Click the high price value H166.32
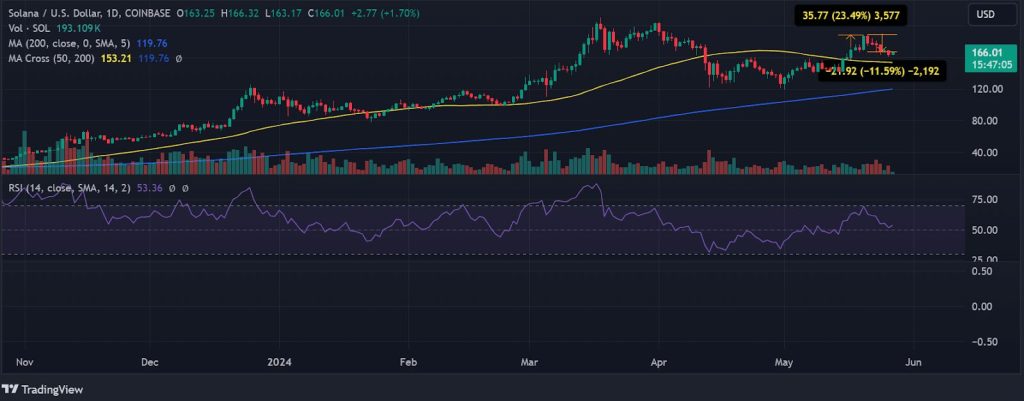1024x401 pixels. pos(239,13)
